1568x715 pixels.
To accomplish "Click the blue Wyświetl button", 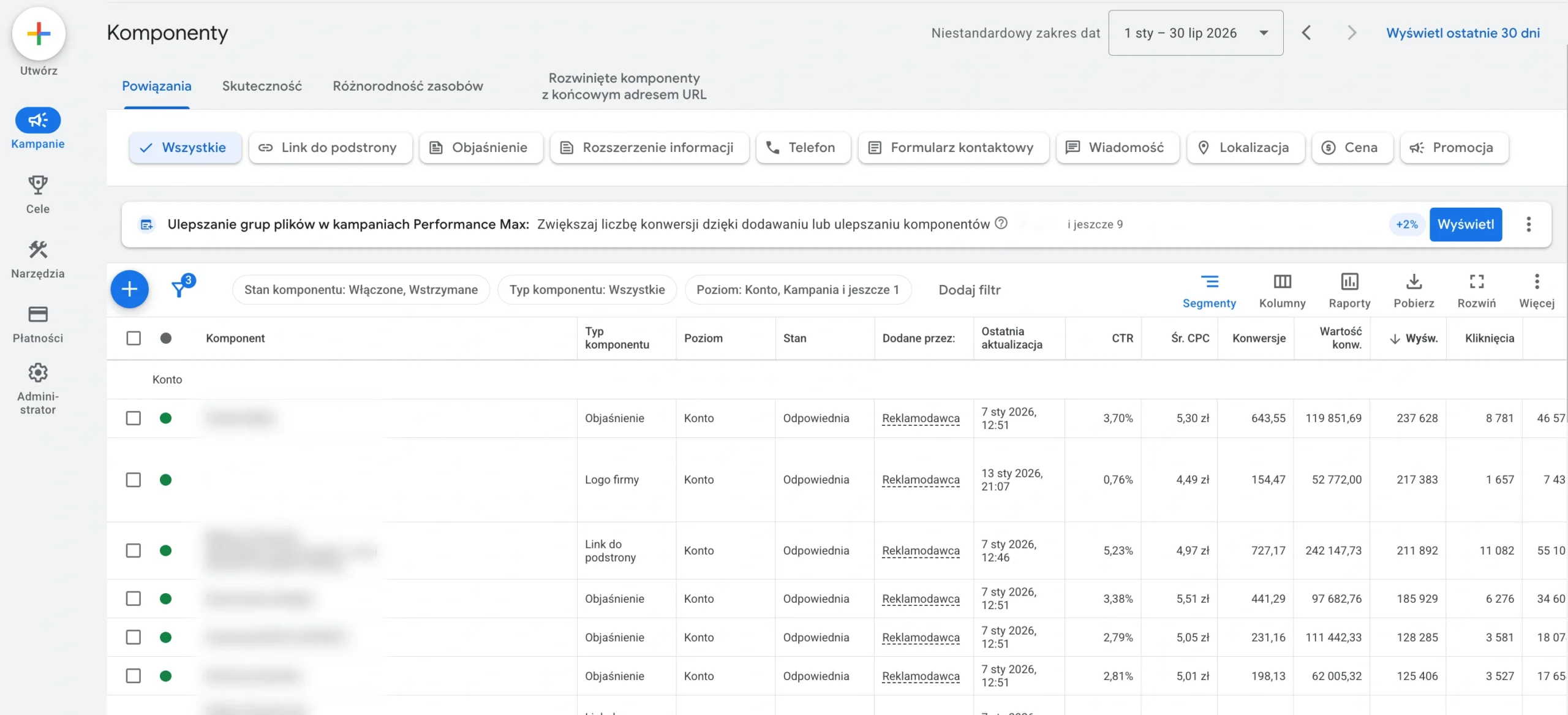I will click(1465, 224).
